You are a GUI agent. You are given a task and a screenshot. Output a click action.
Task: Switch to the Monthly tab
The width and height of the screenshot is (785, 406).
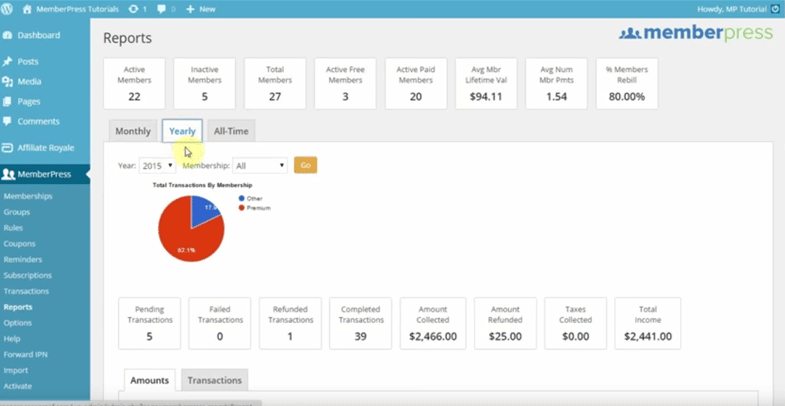133,131
